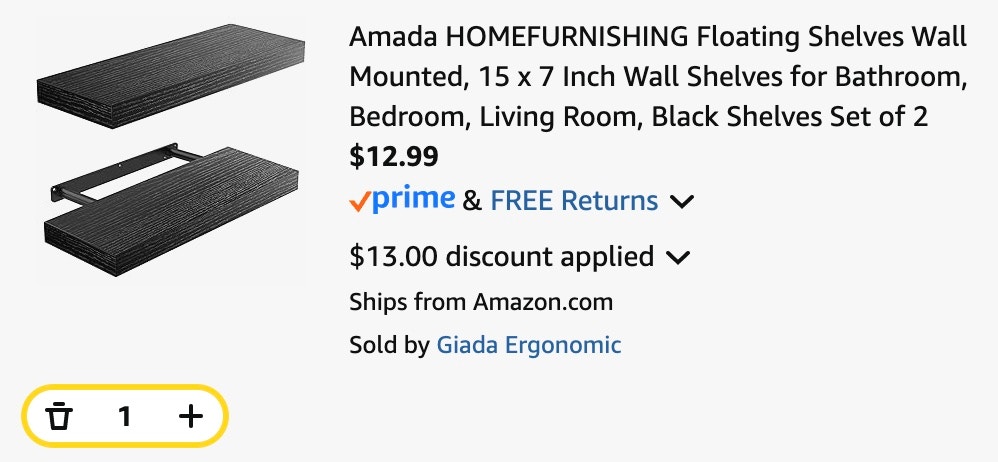
Task: Click the $12.99 price
Action: pos(394,157)
